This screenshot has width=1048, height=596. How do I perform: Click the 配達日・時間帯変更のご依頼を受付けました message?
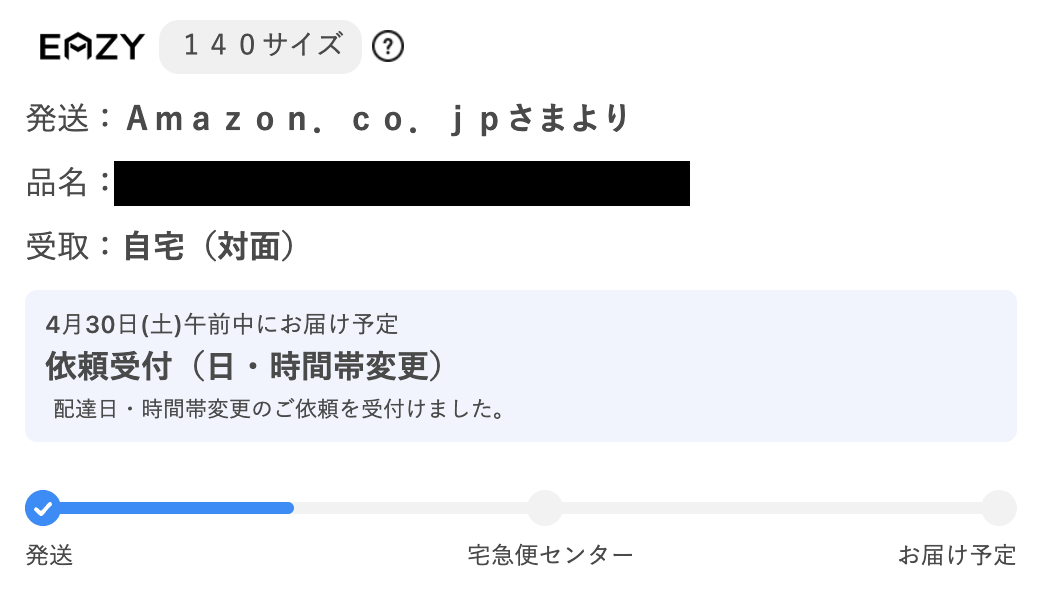(278, 410)
